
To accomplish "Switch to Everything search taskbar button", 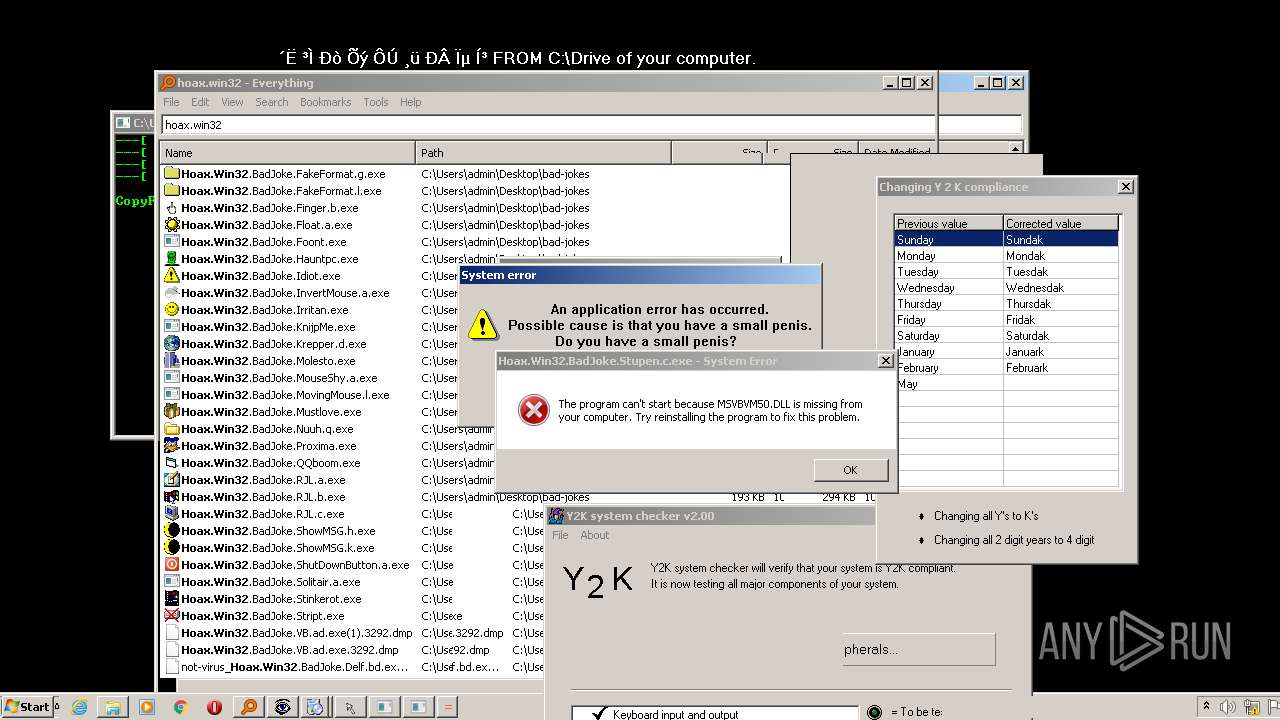I will click(248, 707).
